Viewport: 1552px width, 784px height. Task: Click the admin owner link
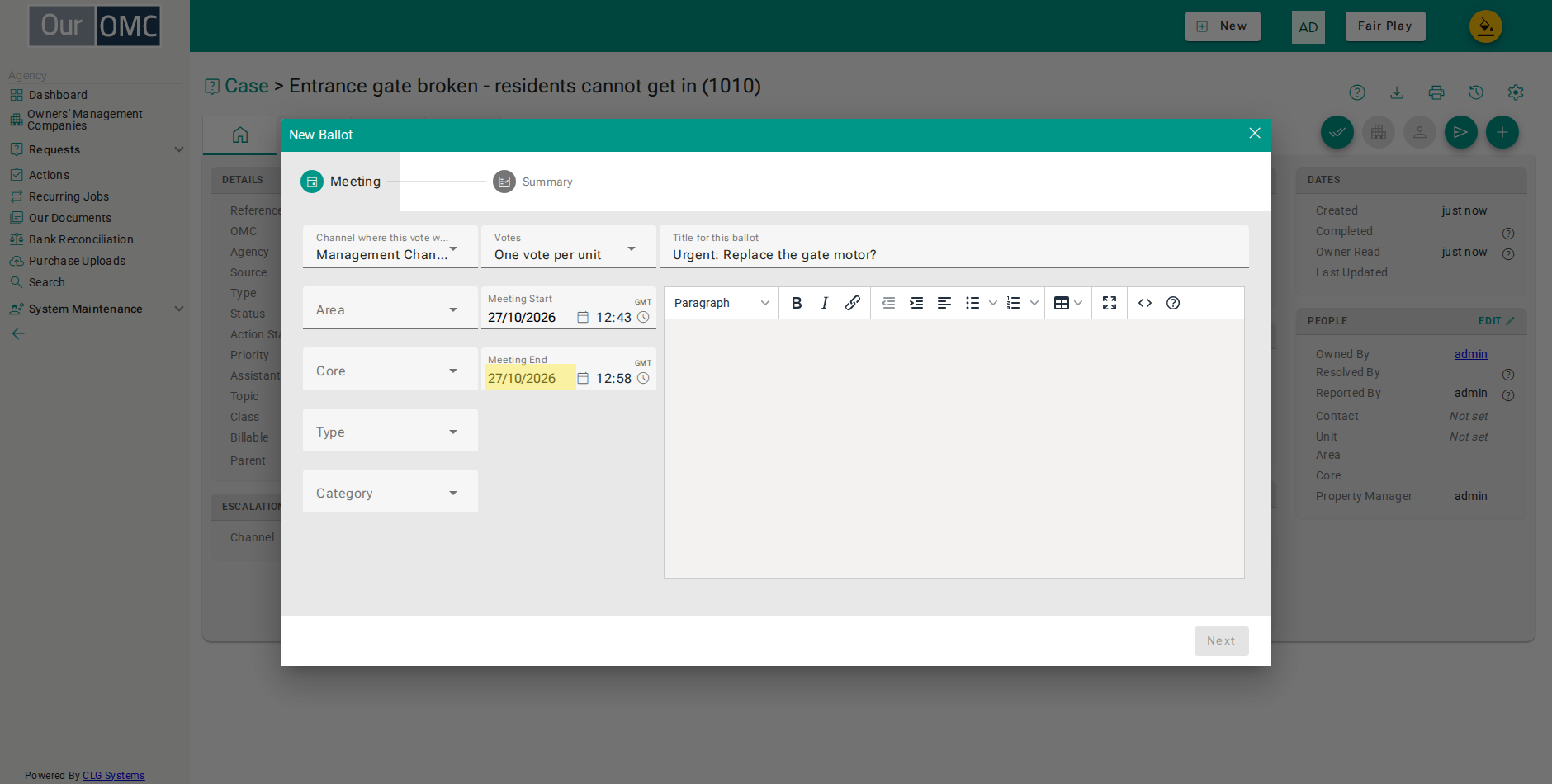pyautogui.click(x=1470, y=354)
